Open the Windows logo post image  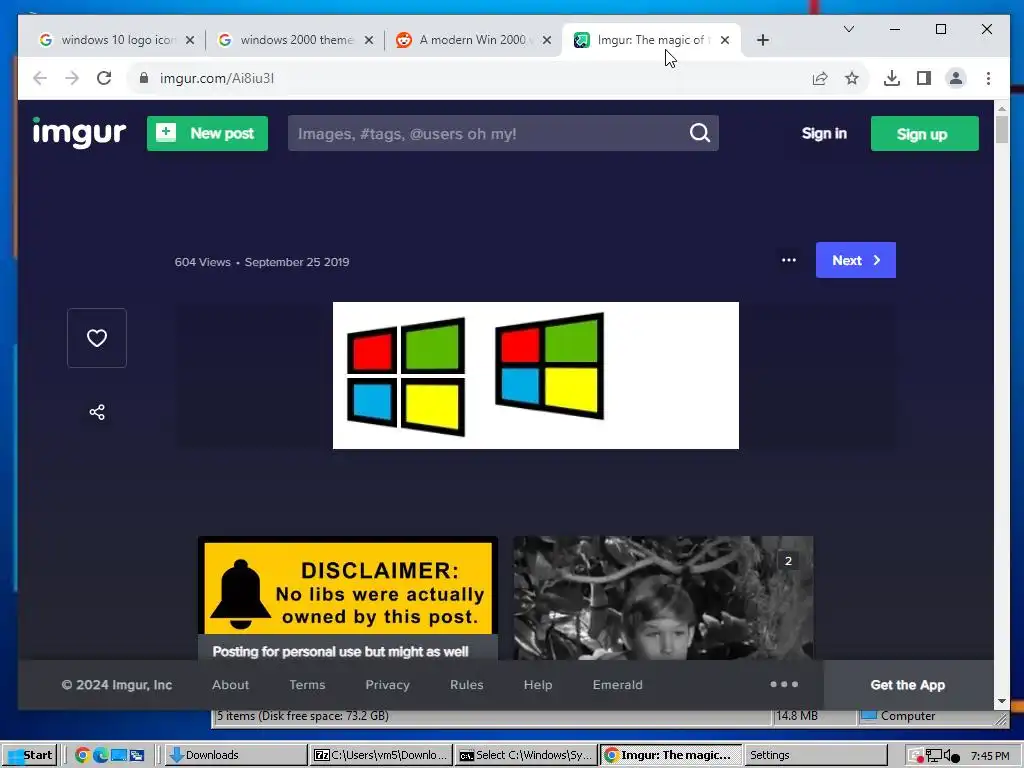point(536,375)
